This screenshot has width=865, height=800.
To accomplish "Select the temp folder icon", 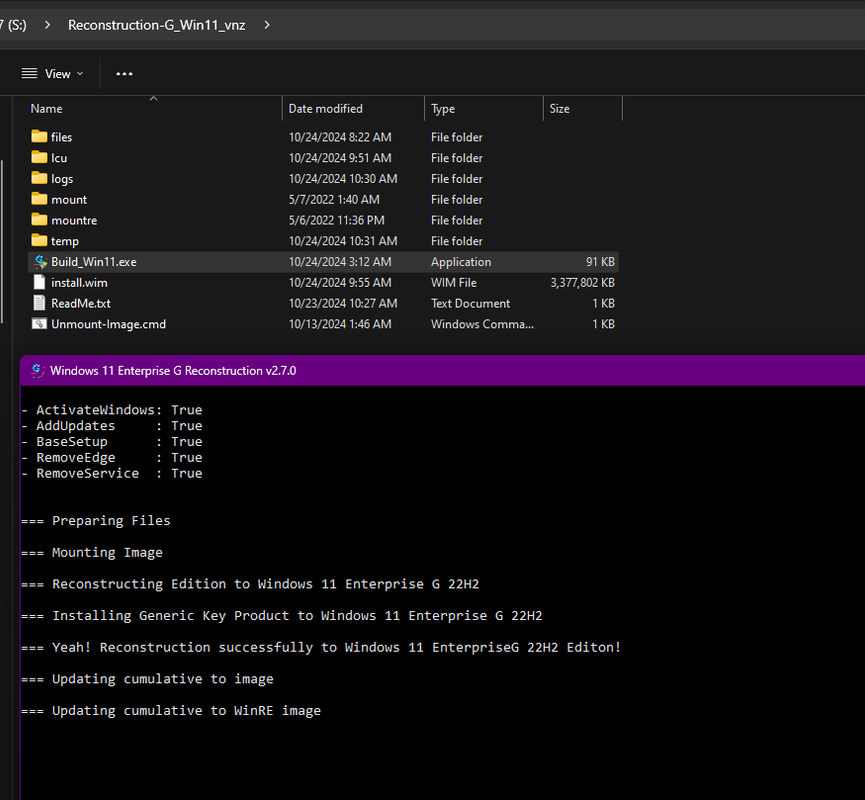I will [x=39, y=241].
